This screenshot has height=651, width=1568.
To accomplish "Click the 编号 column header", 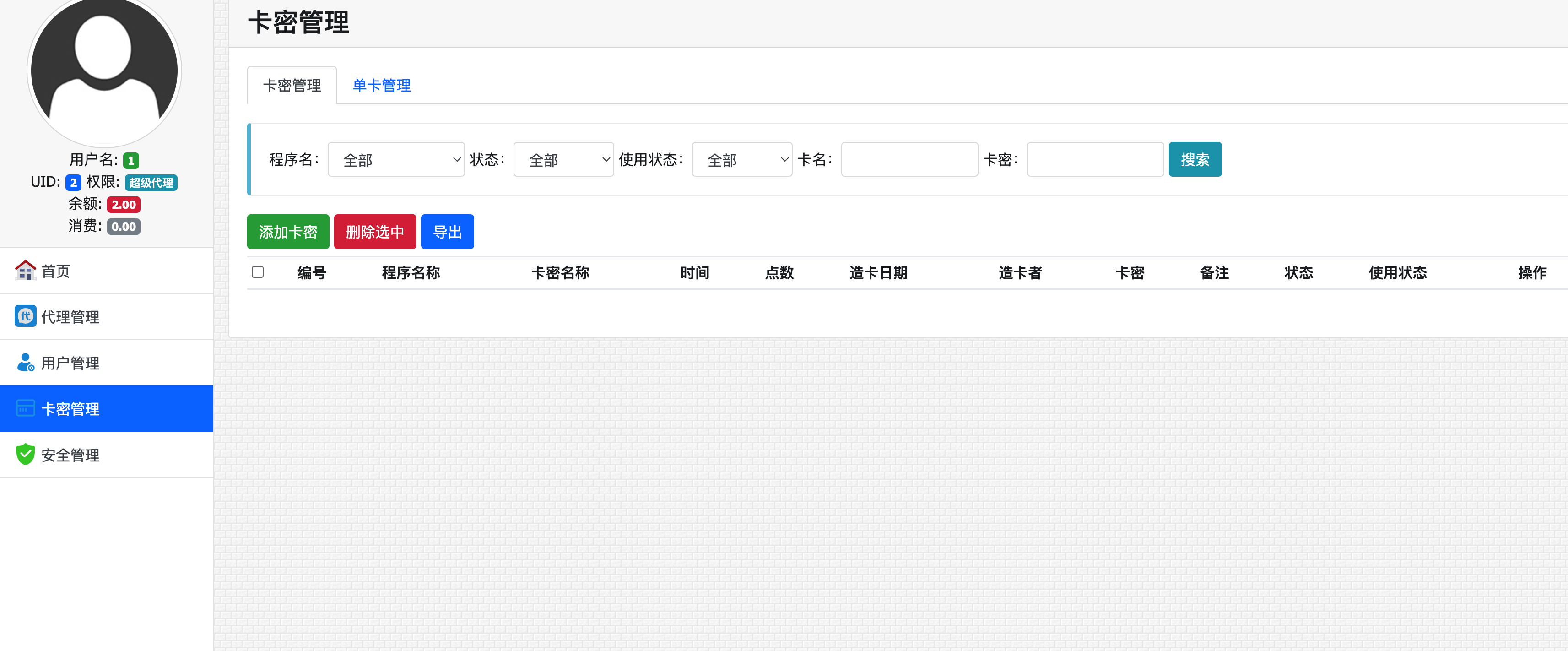I will pyautogui.click(x=312, y=273).
